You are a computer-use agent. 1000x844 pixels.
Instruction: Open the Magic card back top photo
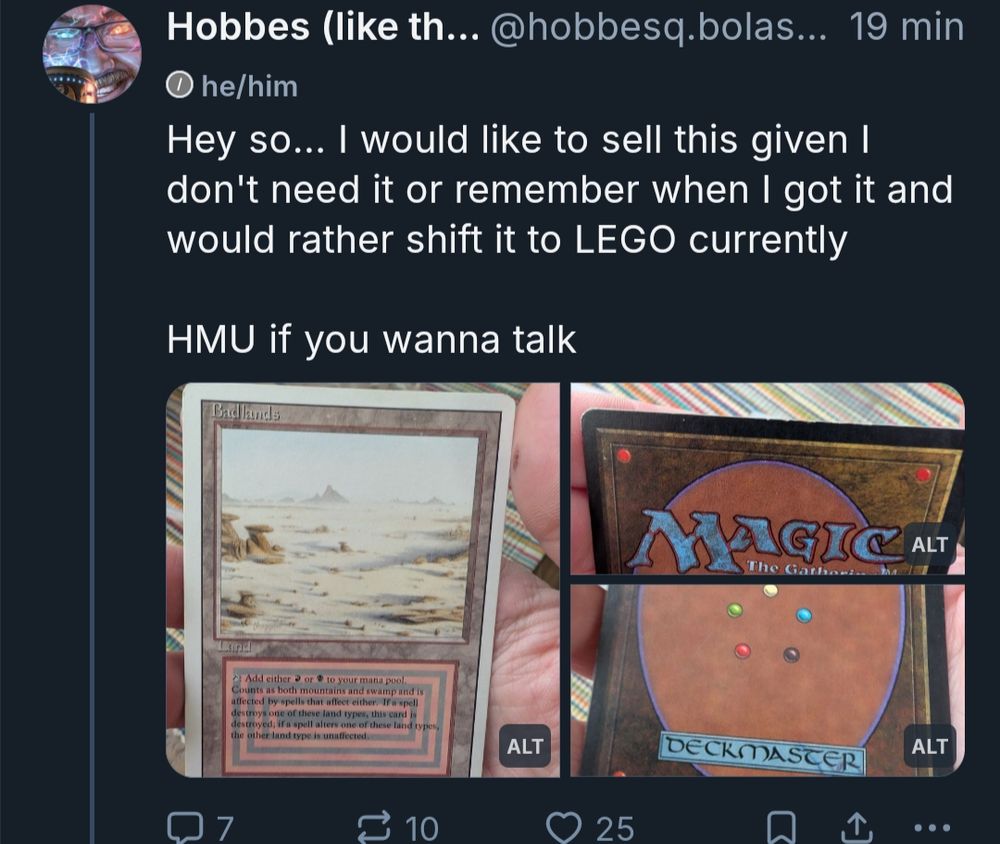[x=767, y=478]
